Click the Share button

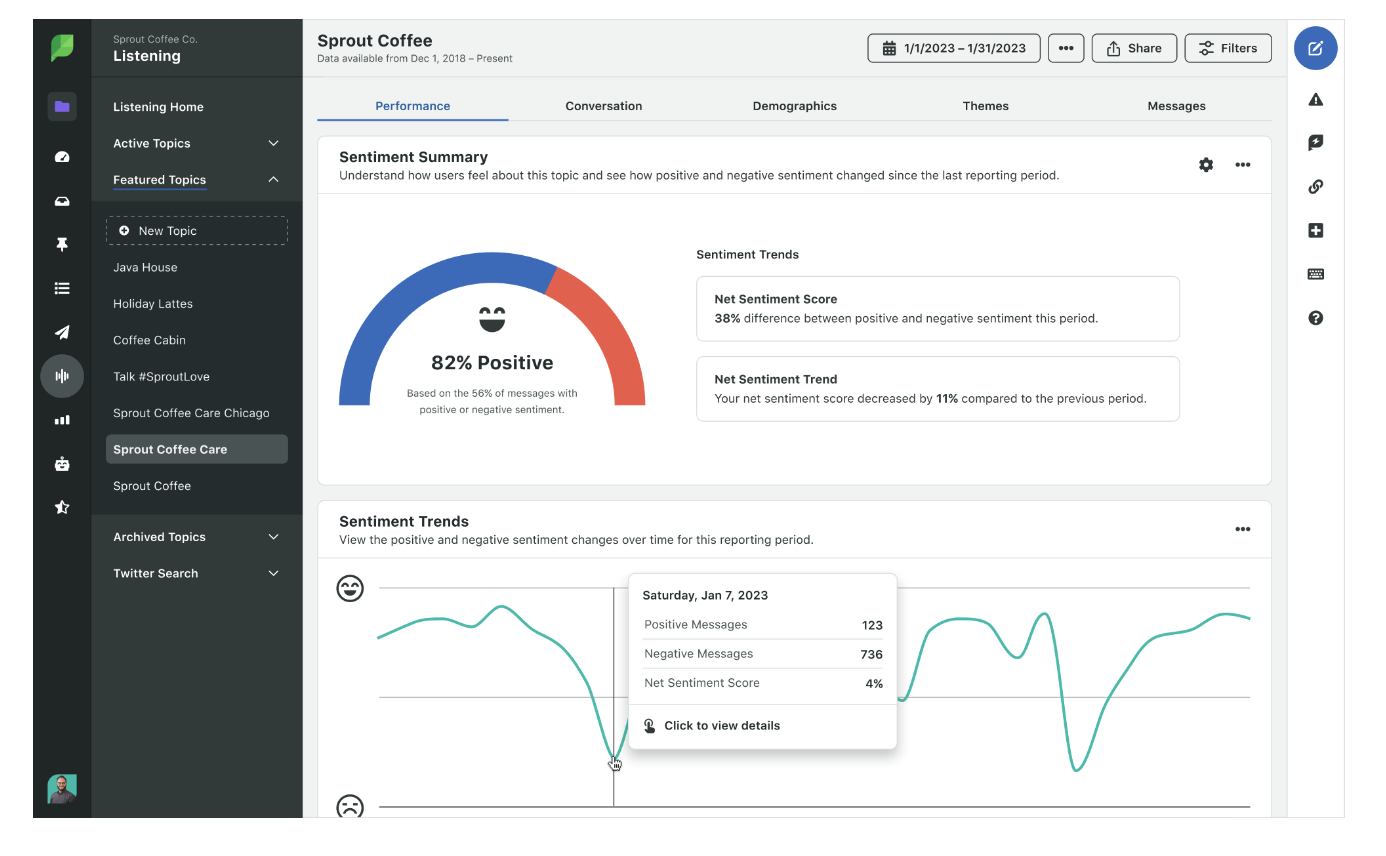[x=1134, y=47]
